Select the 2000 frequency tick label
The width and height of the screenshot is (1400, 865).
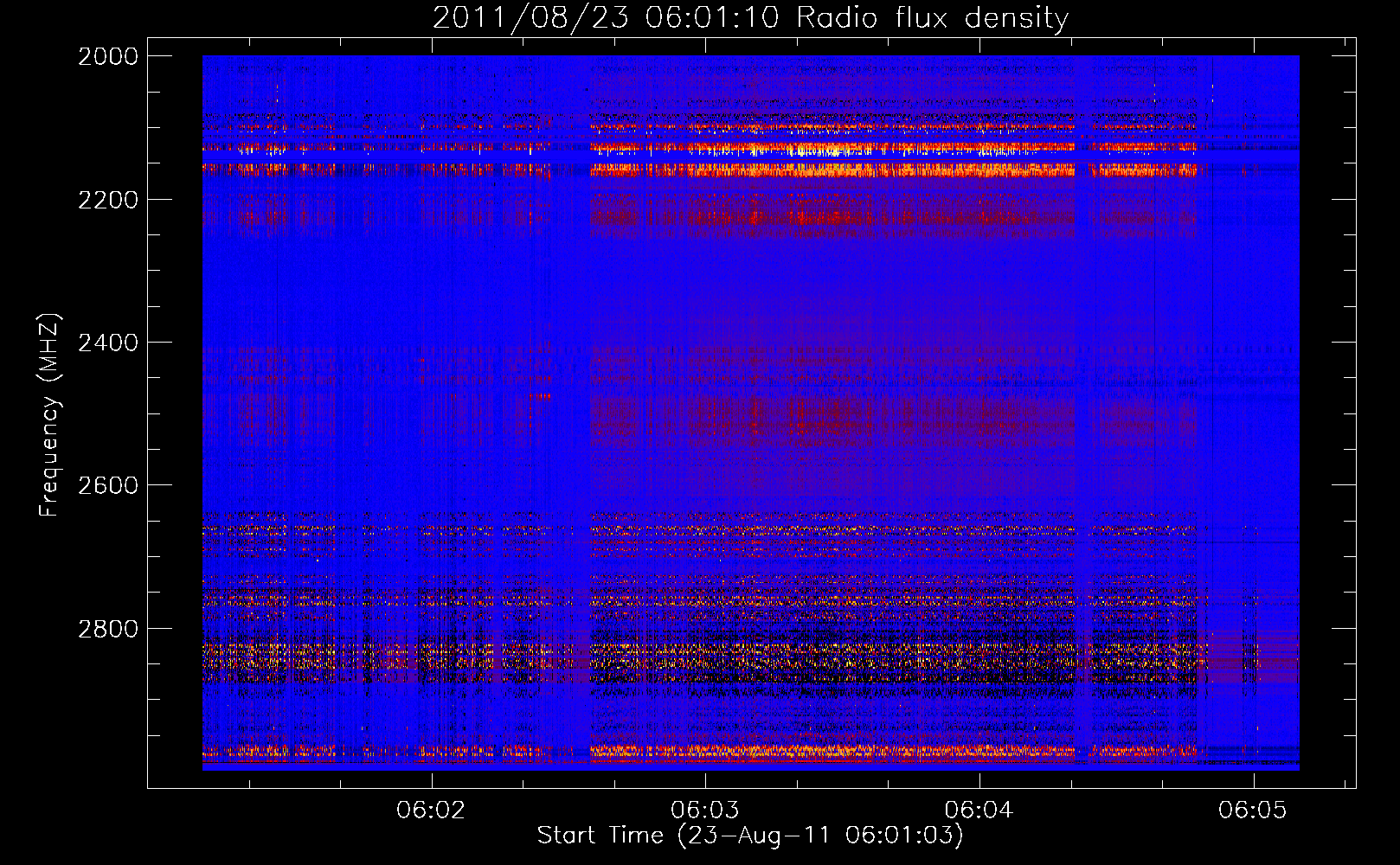(x=108, y=56)
